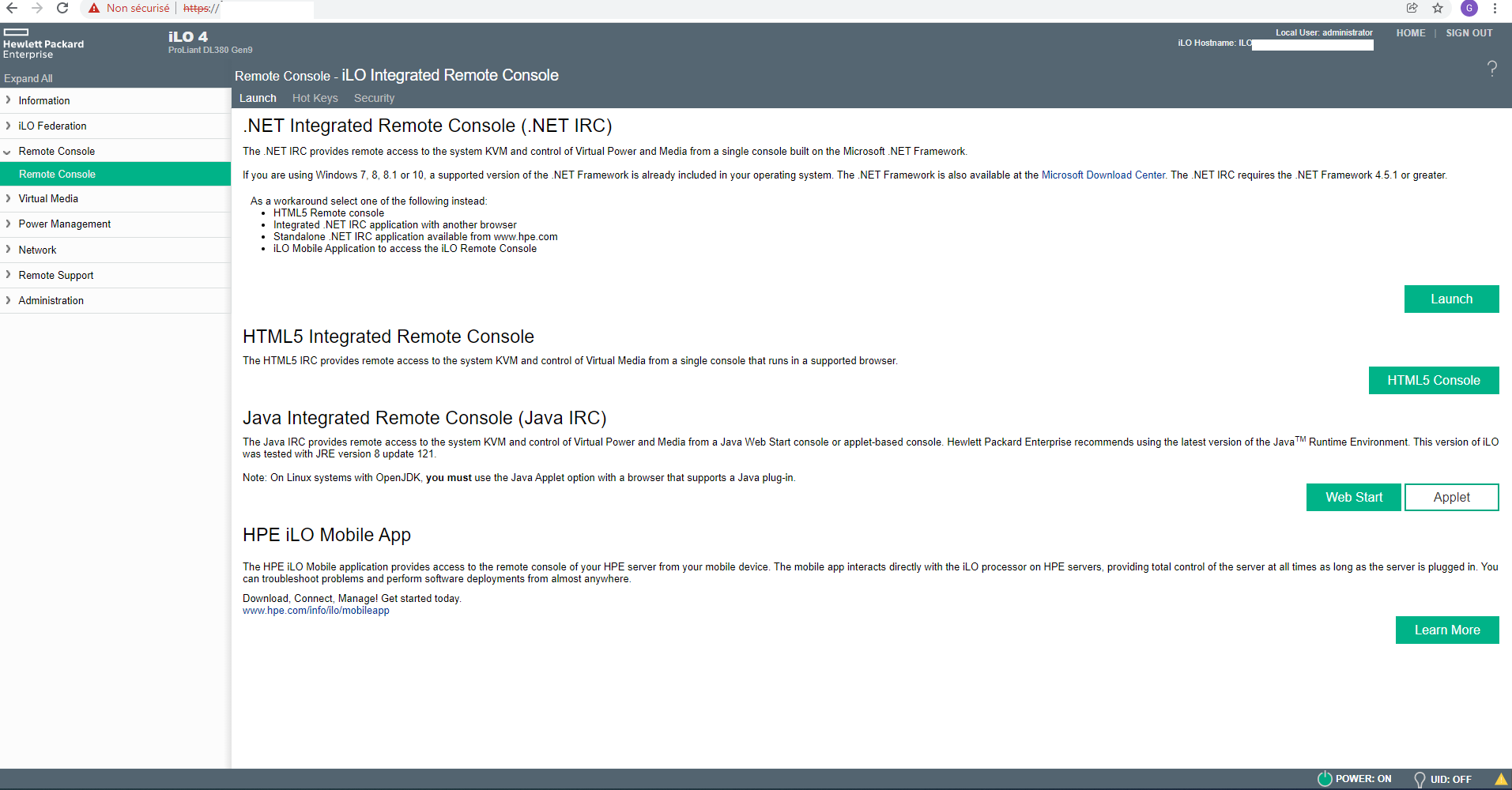Screen dimensions: 1512x790
Task: Expand the Information menu section
Action: point(115,100)
